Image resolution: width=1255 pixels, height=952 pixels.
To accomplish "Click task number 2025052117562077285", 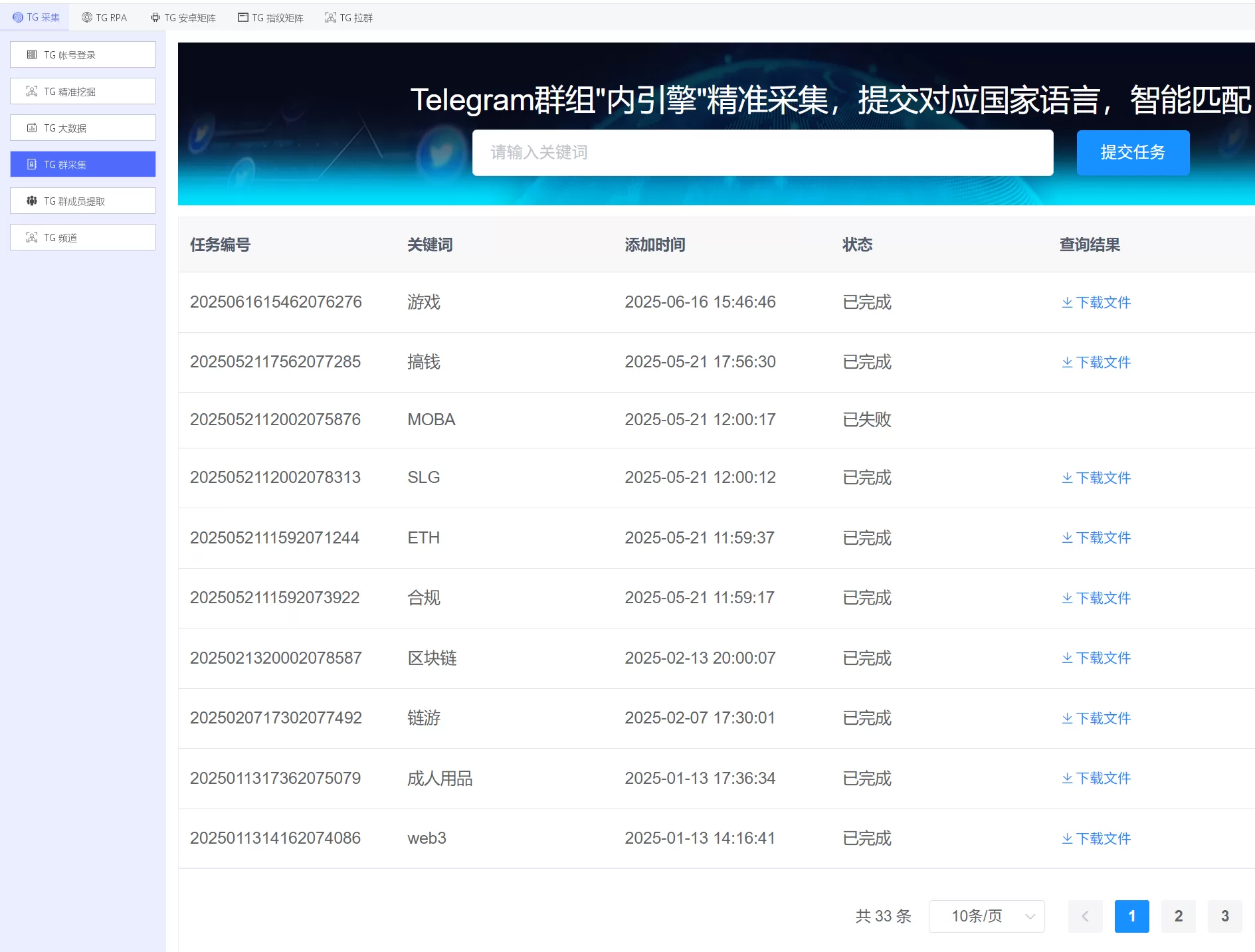I will pyautogui.click(x=275, y=361).
